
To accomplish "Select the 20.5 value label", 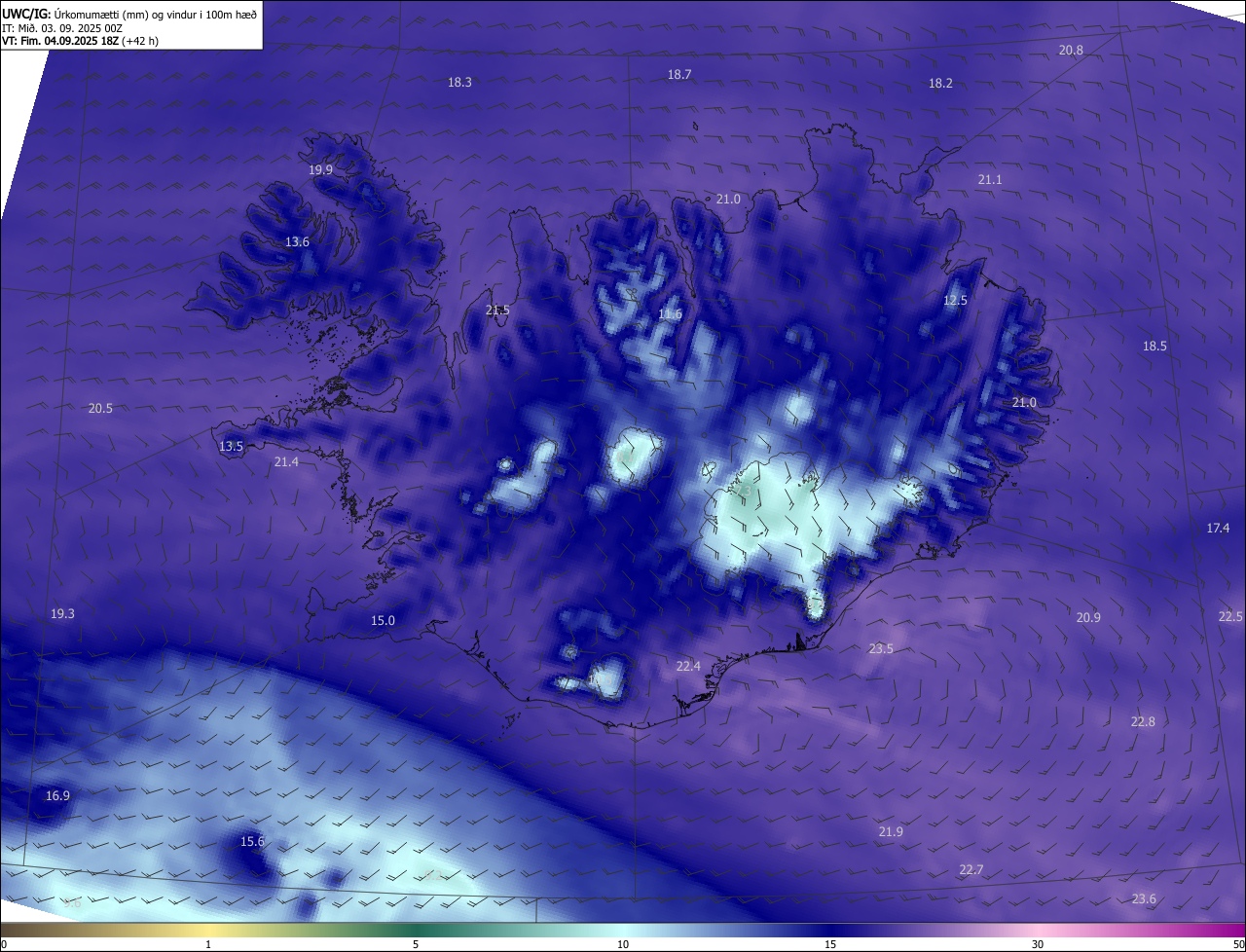I will click(x=100, y=409).
